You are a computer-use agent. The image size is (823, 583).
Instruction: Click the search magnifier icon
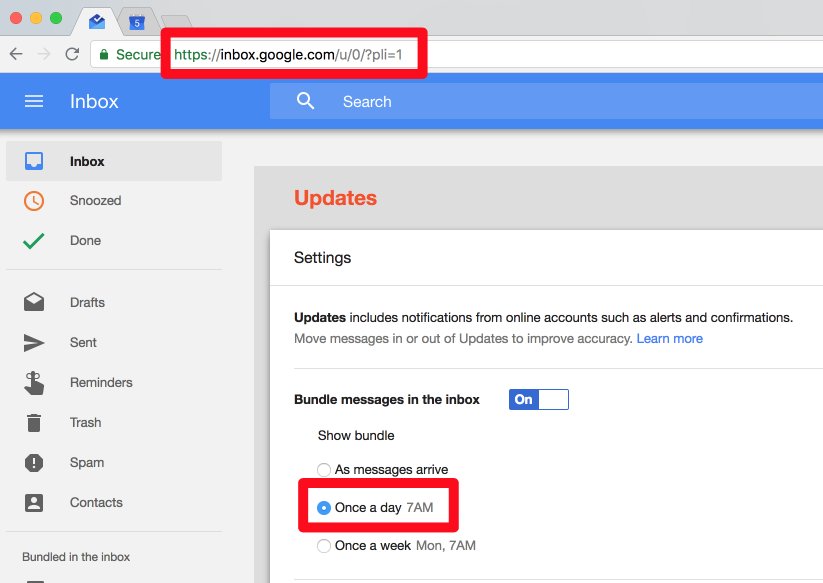pyautogui.click(x=305, y=101)
